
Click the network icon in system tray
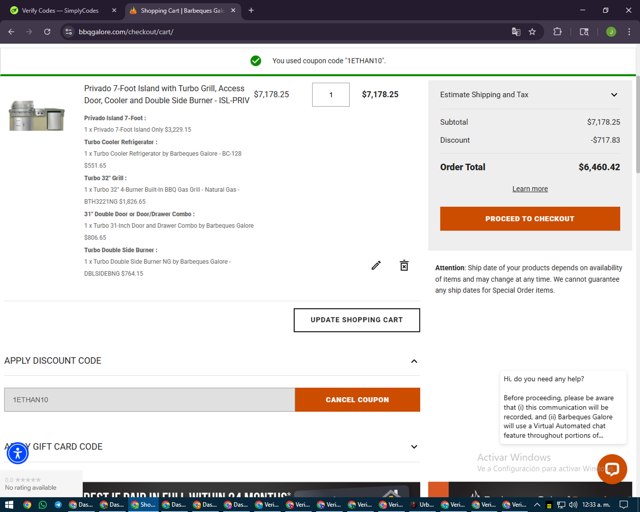pyautogui.click(x=561, y=505)
